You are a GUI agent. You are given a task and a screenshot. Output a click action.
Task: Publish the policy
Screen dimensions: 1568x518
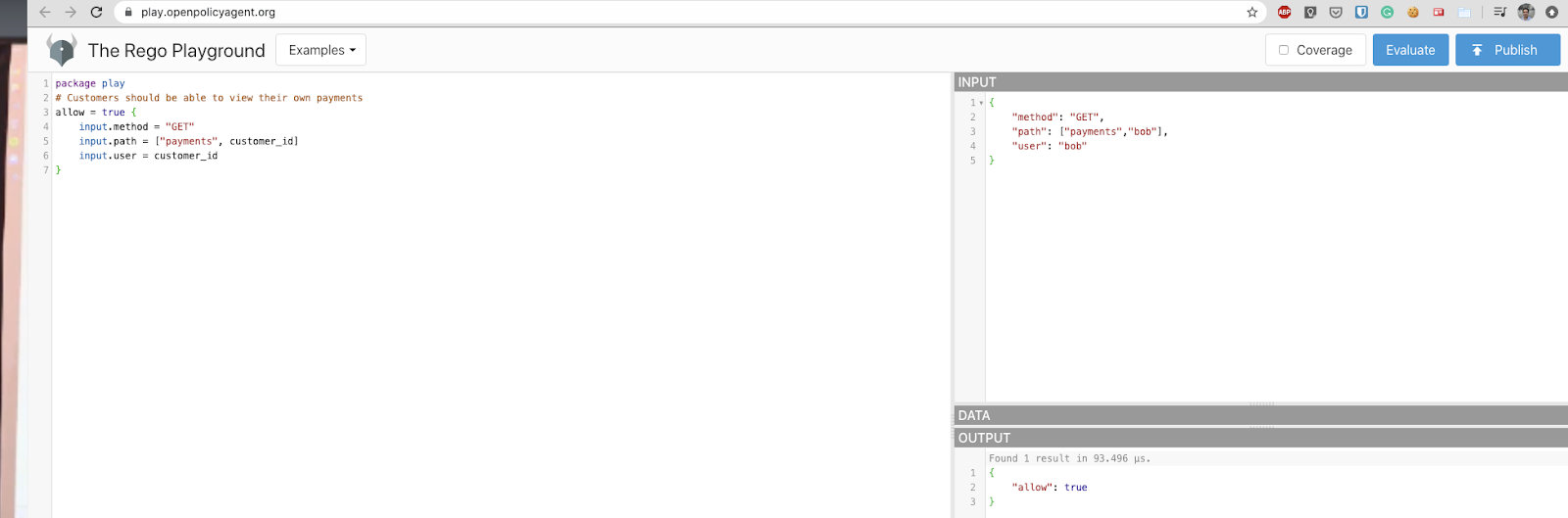[x=1506, y=50]
